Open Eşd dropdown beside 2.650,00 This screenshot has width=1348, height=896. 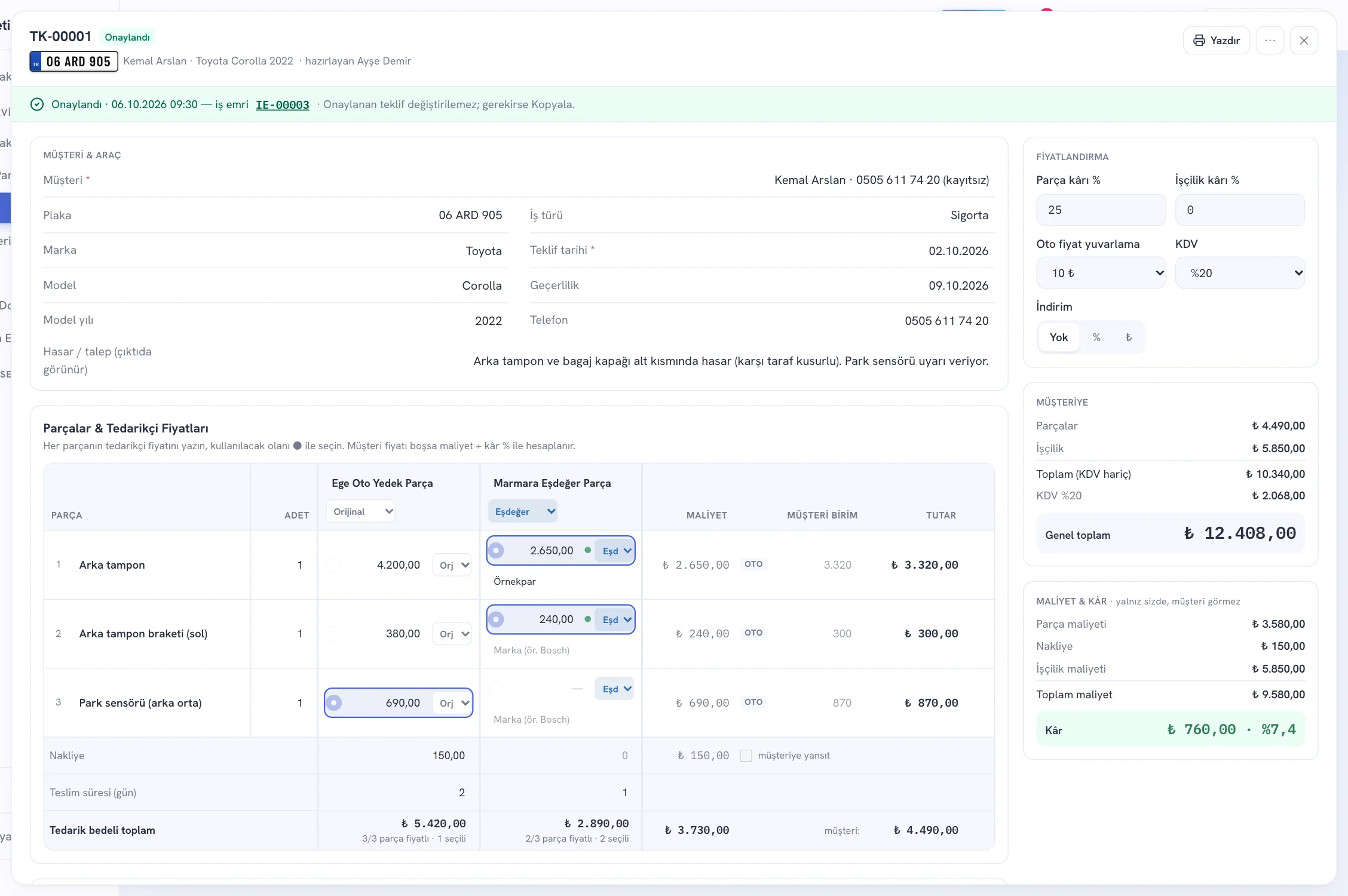[614, 551]
